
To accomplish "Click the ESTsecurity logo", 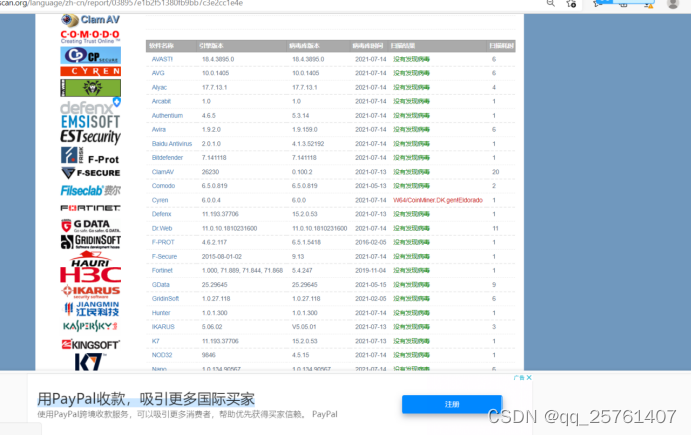I will 90,136.
